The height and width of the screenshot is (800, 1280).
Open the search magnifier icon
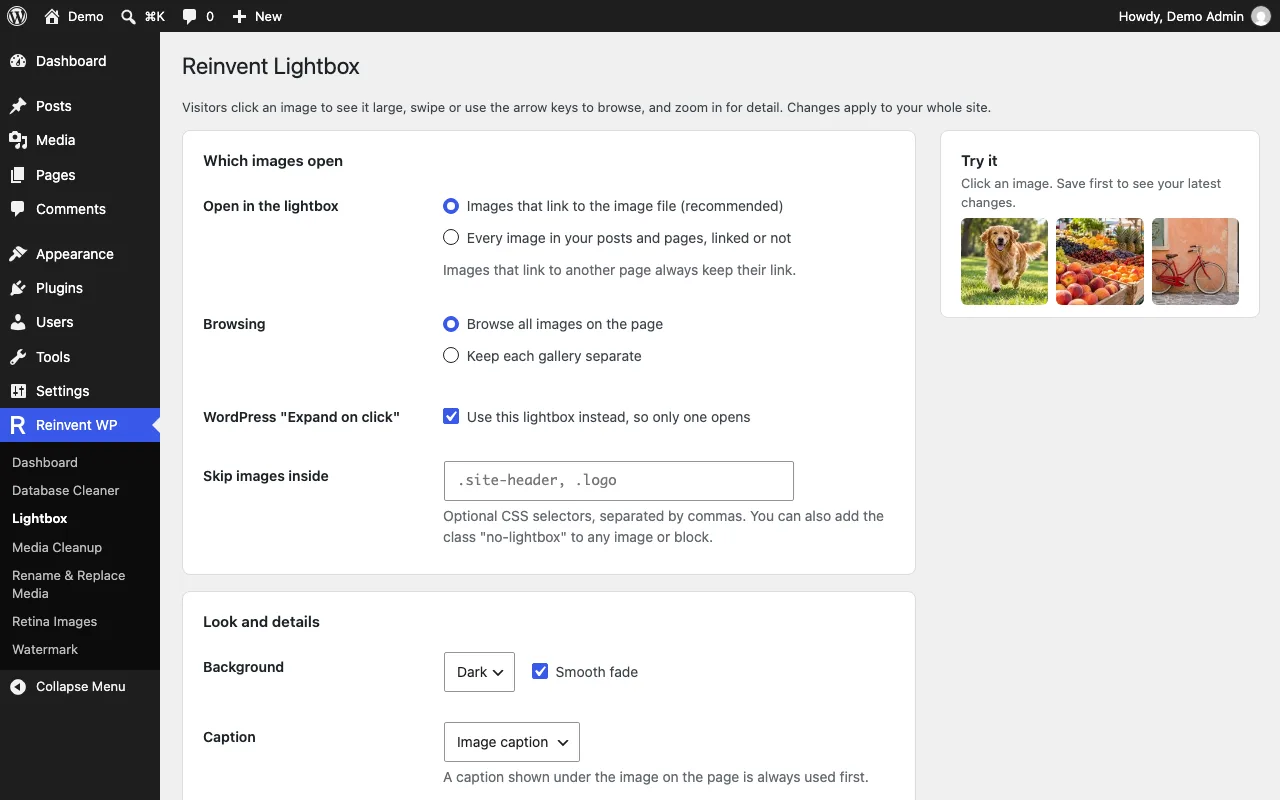point(128,16)
